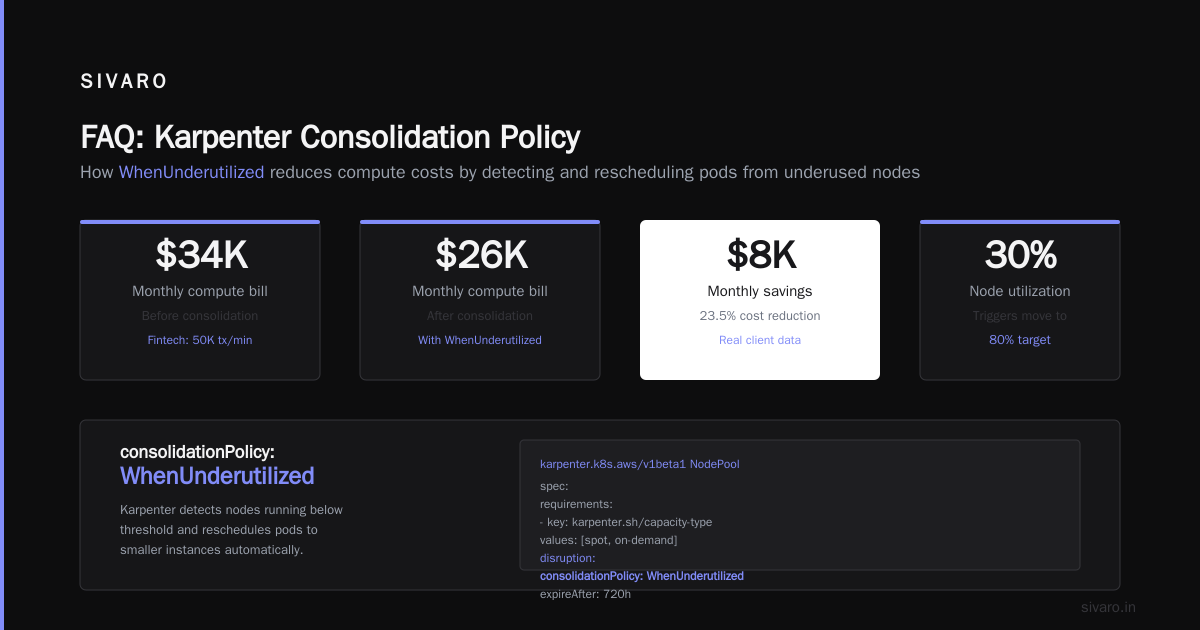Click the Fintech: 50K tx/min label
This screenshot has width=1200, height=630.
(x=200, y=340)
